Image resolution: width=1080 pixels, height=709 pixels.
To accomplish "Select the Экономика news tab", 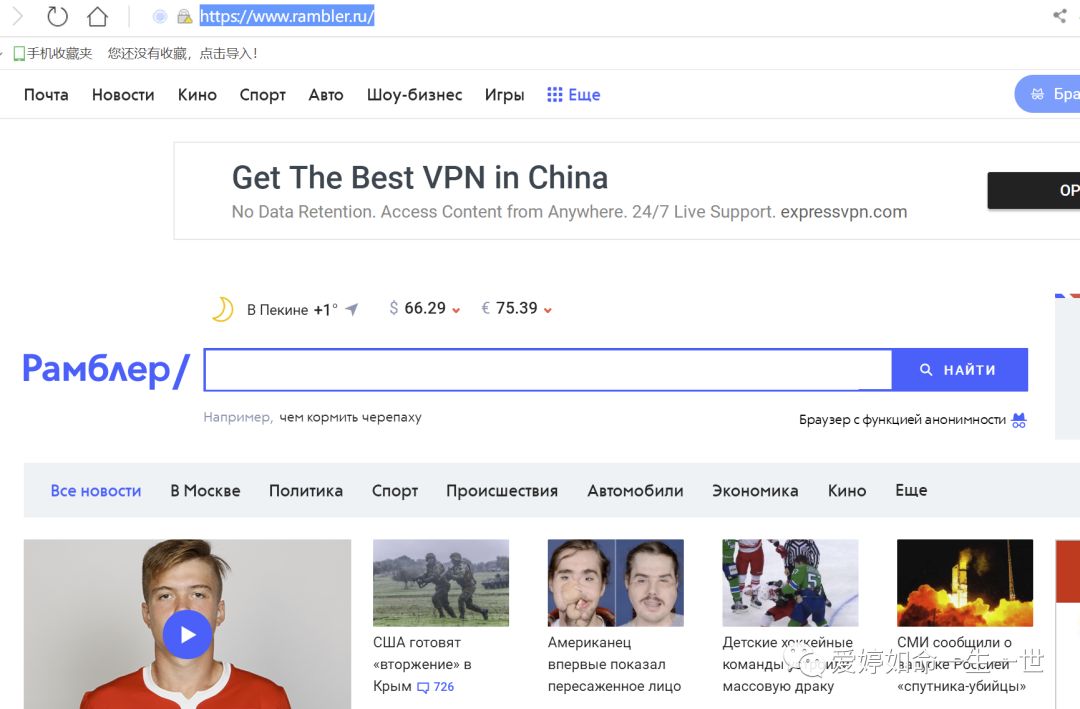I will 755,491.
